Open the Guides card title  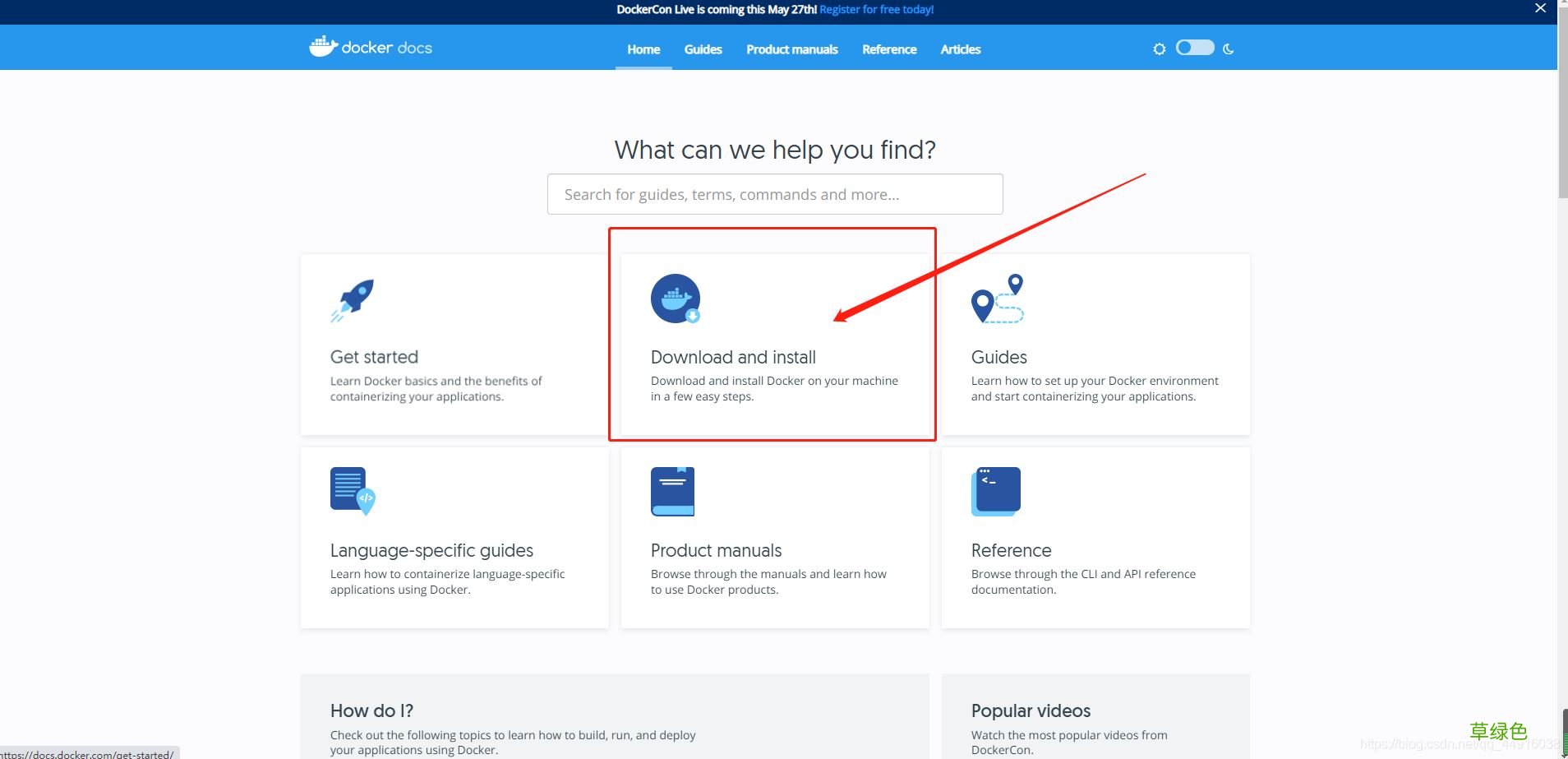click(999, 357)
